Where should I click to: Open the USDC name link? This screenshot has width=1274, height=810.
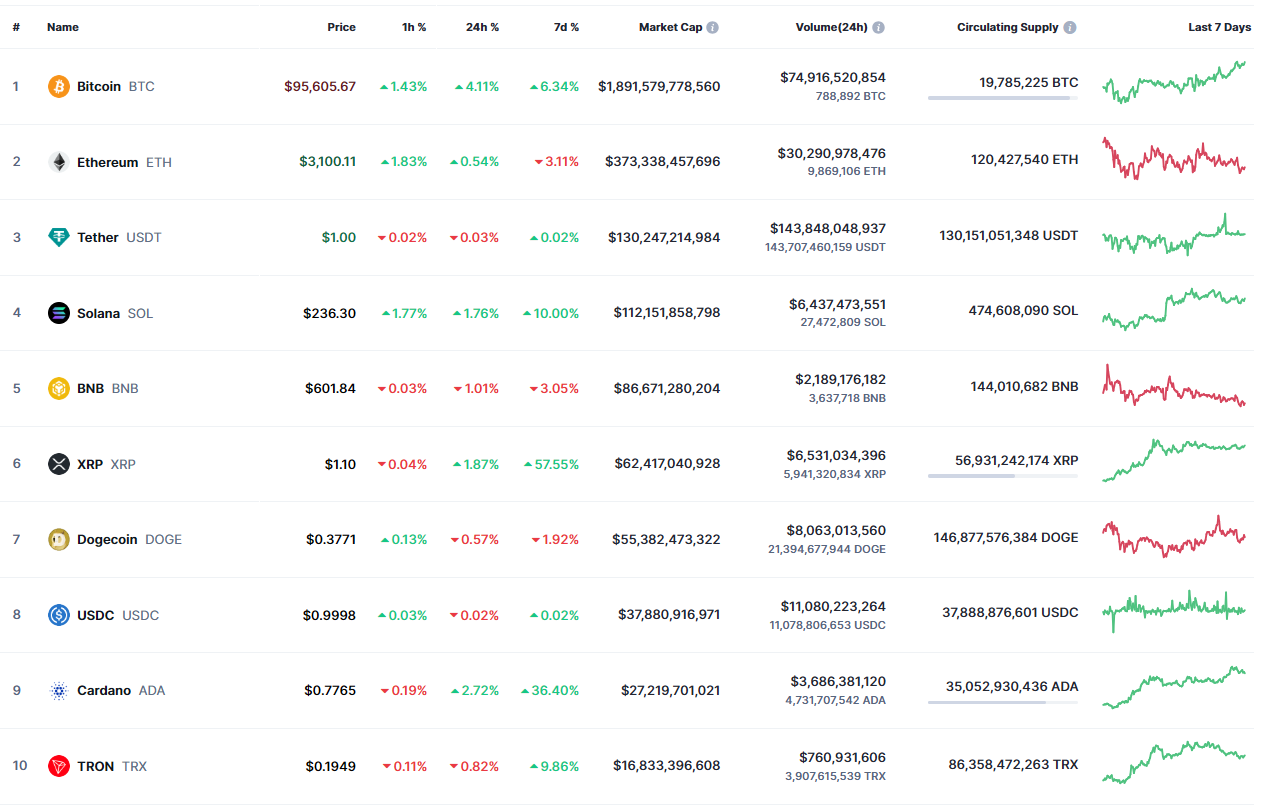coord(118,615)
